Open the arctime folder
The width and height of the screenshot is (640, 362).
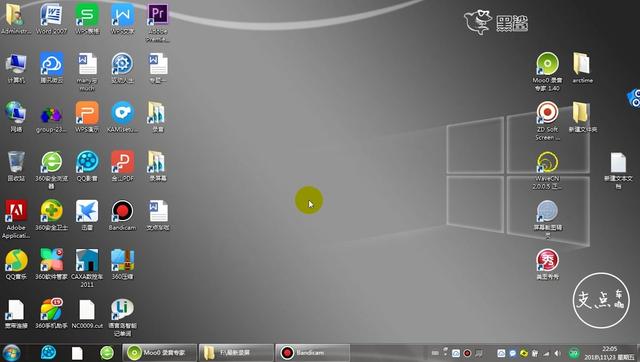pos(582,67)
